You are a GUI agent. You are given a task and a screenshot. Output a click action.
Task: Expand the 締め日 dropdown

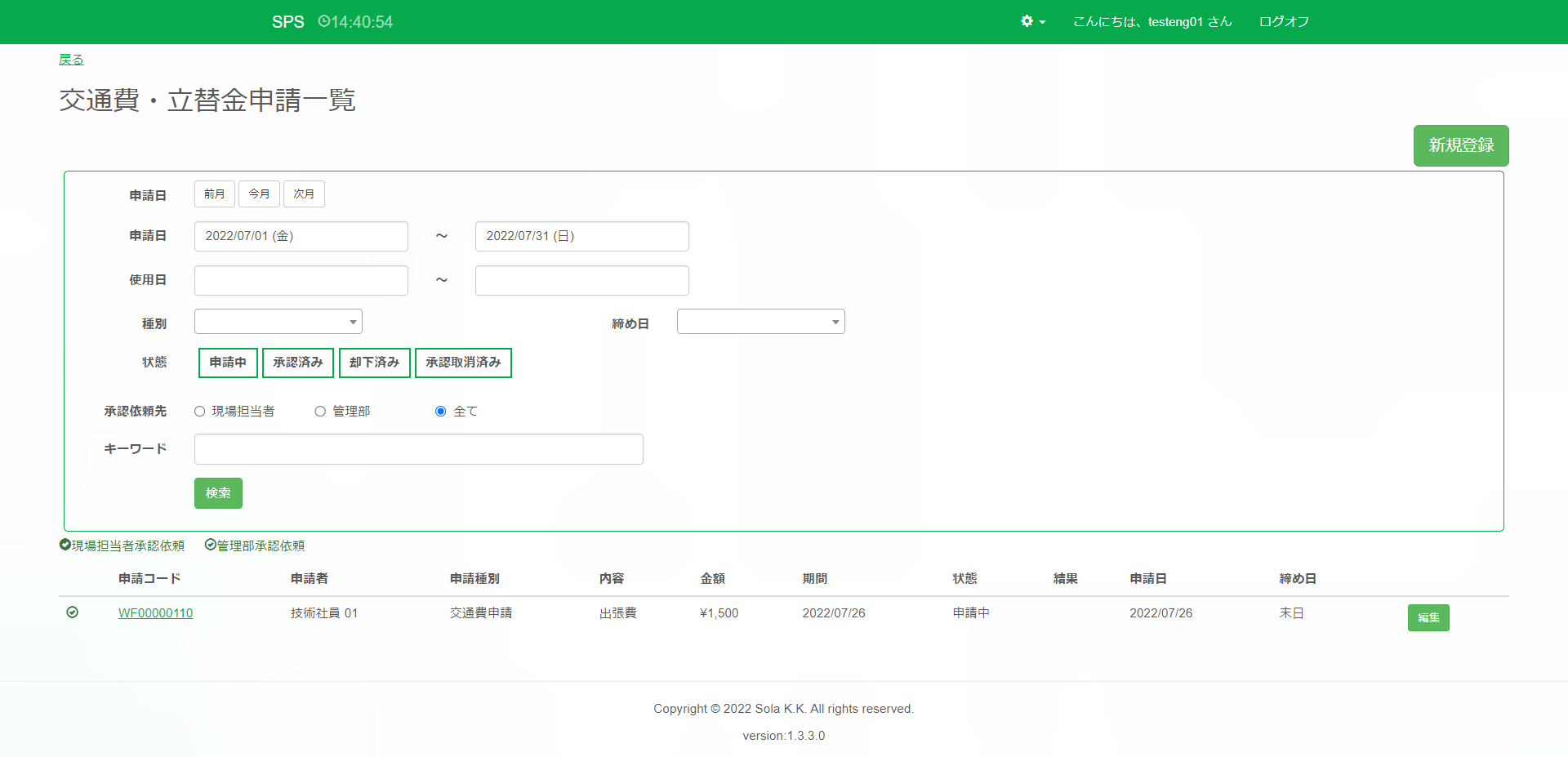[x=760, y=322]
